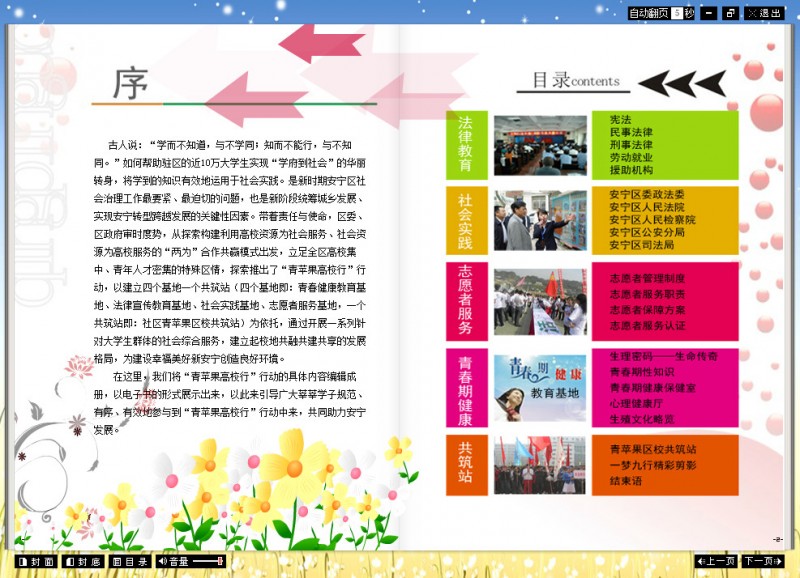Viewport: 800px width, 578px height.
Task: Jump to back cover (封底)
Action: pyautogui.click(x=82, y=562)
